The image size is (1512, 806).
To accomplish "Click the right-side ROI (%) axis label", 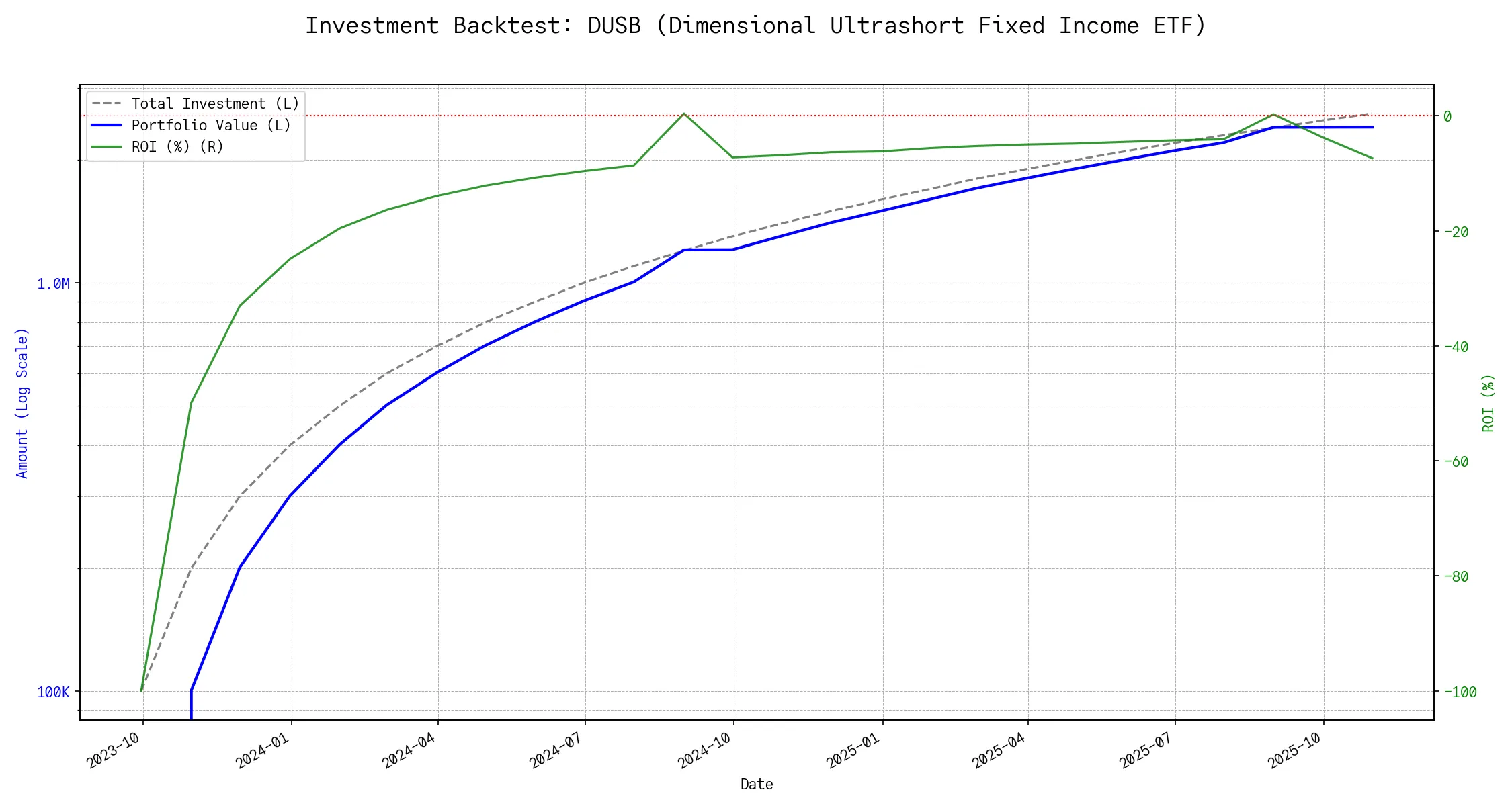I will 1488,403.
